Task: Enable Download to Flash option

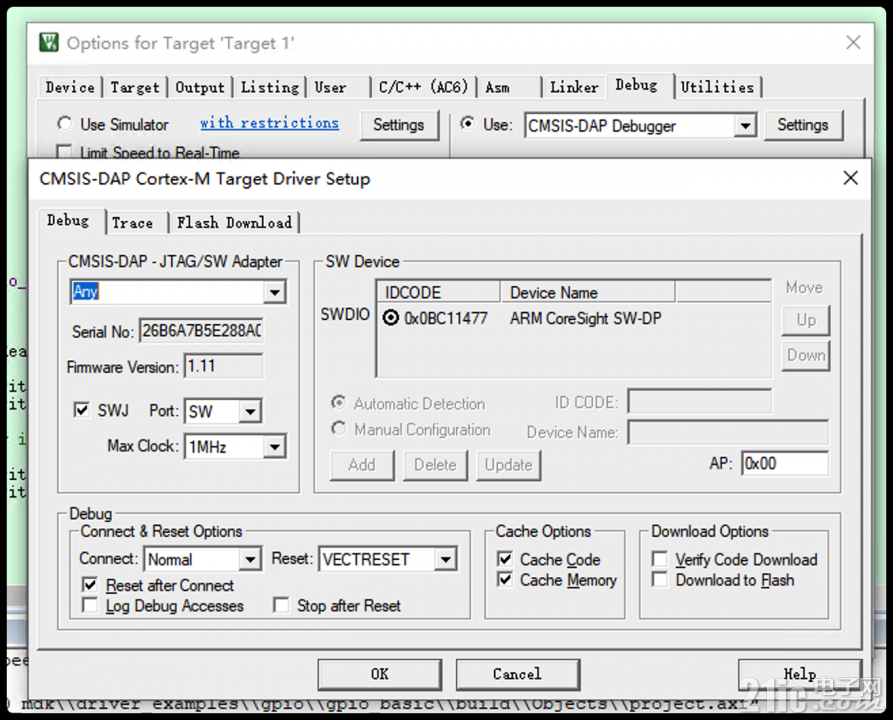Action: (659, 579)
